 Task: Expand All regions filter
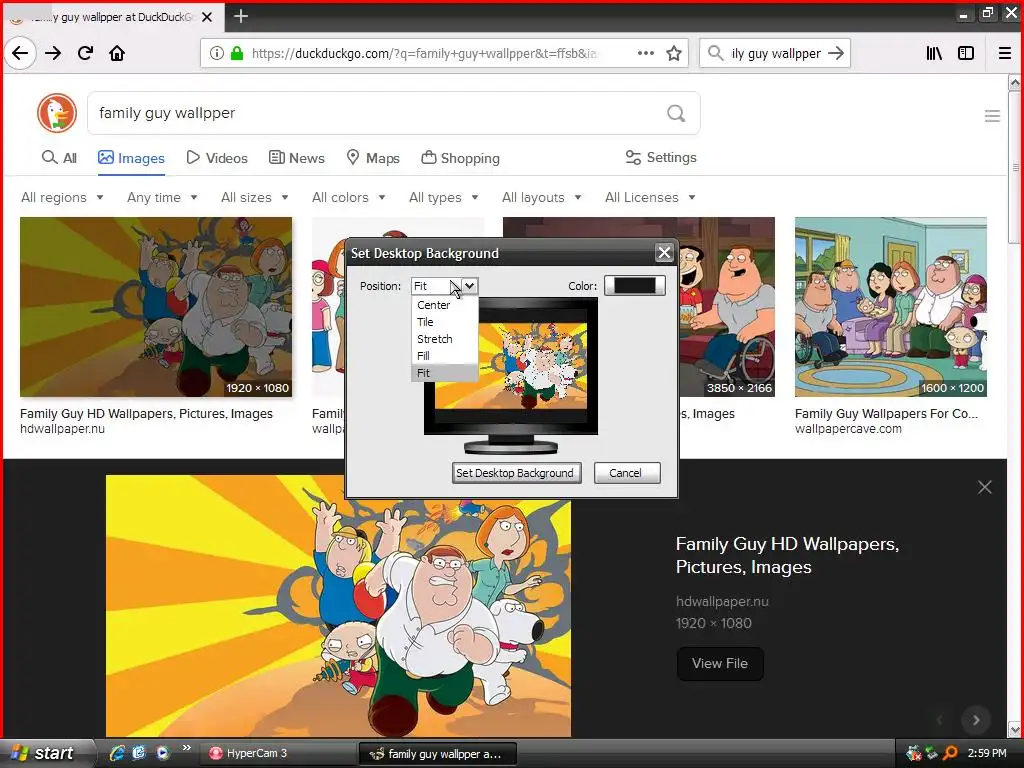click(x=62, y=197)
